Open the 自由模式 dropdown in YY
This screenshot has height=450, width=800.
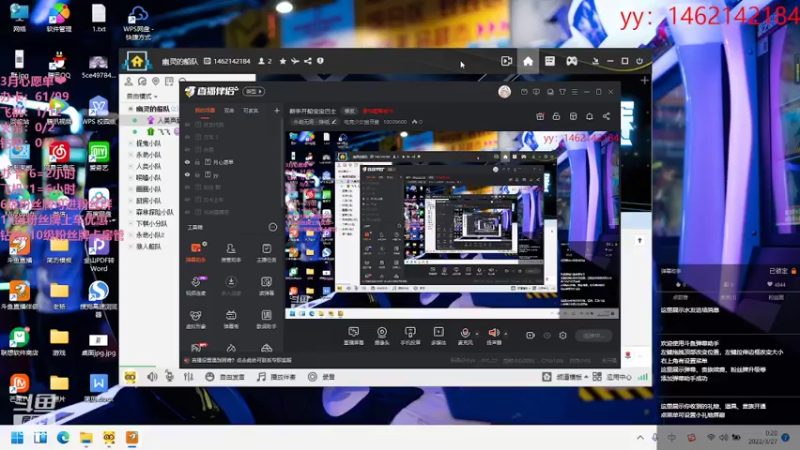[142, 96]
